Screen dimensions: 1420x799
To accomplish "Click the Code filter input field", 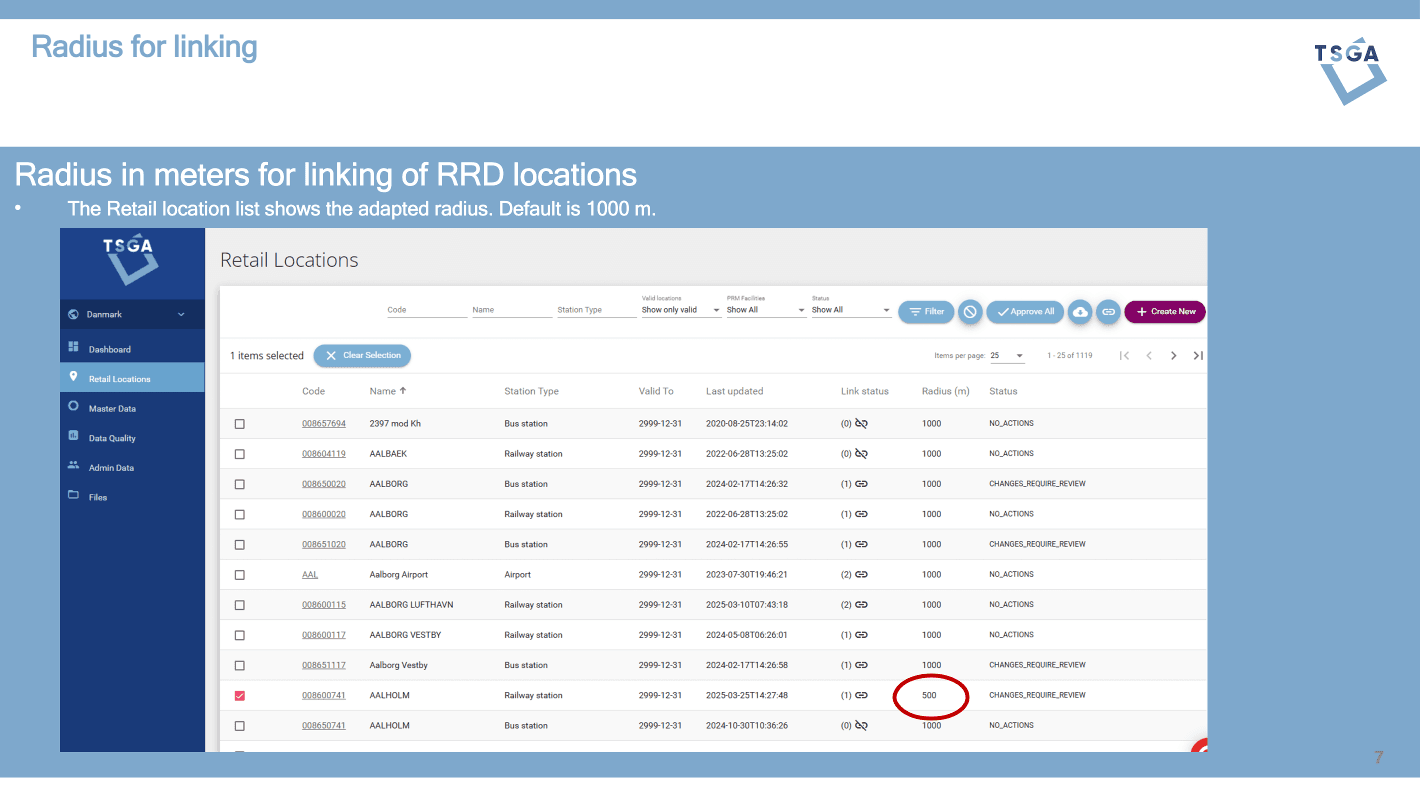I will pyautogui.click(x=427, y=310).
